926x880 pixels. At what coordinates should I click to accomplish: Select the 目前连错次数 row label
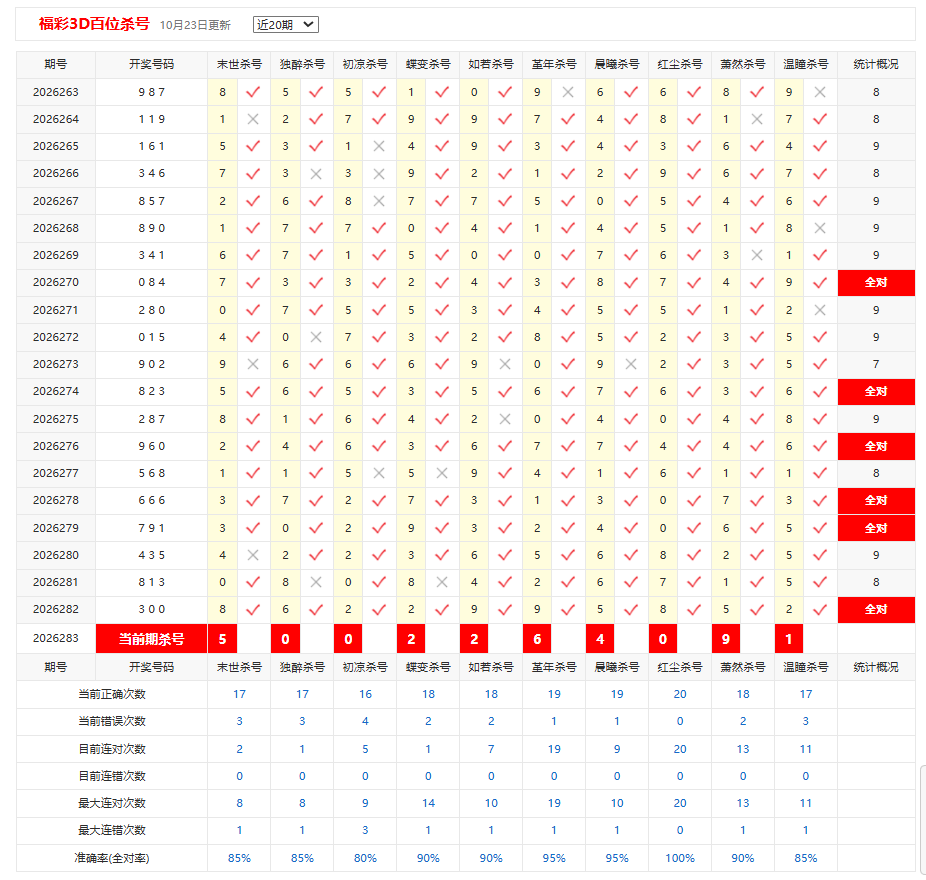point(112,777)
